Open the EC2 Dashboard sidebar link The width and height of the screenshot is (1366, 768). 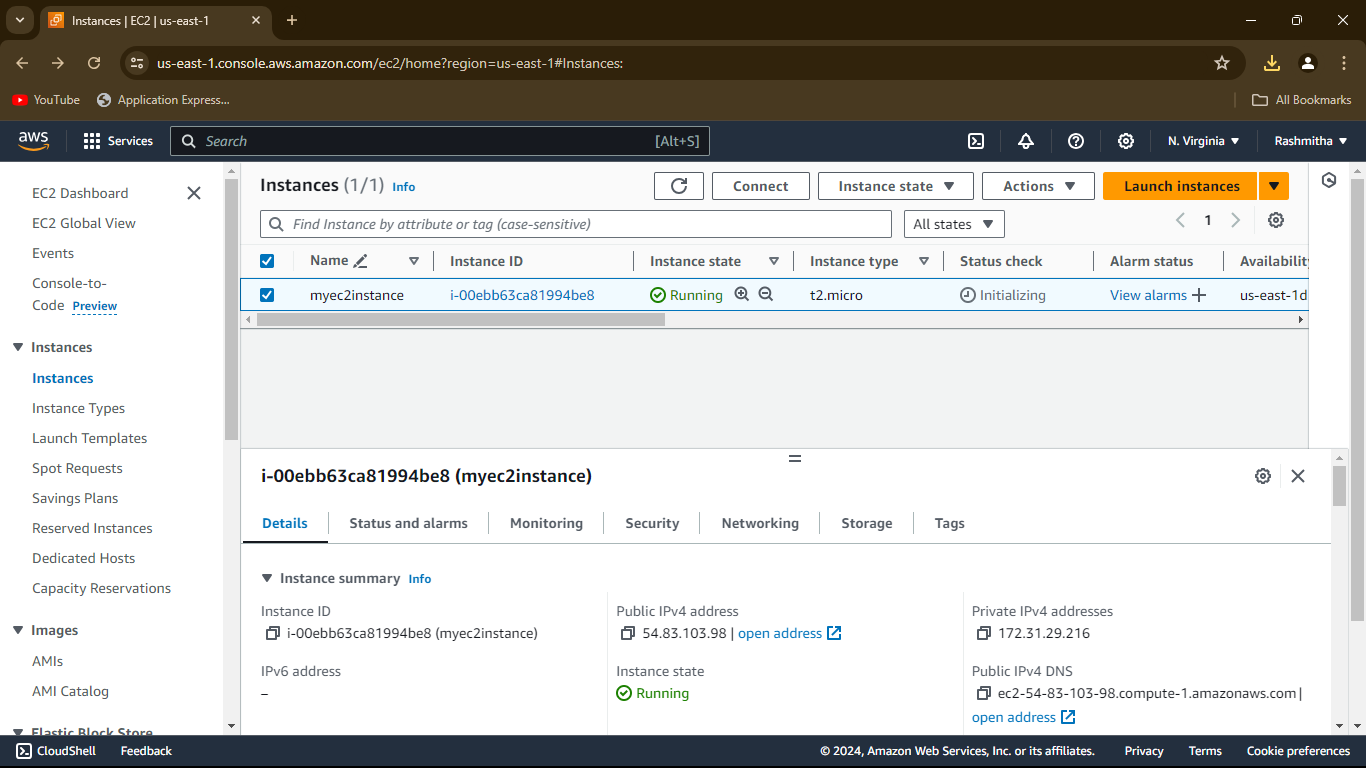80,193
